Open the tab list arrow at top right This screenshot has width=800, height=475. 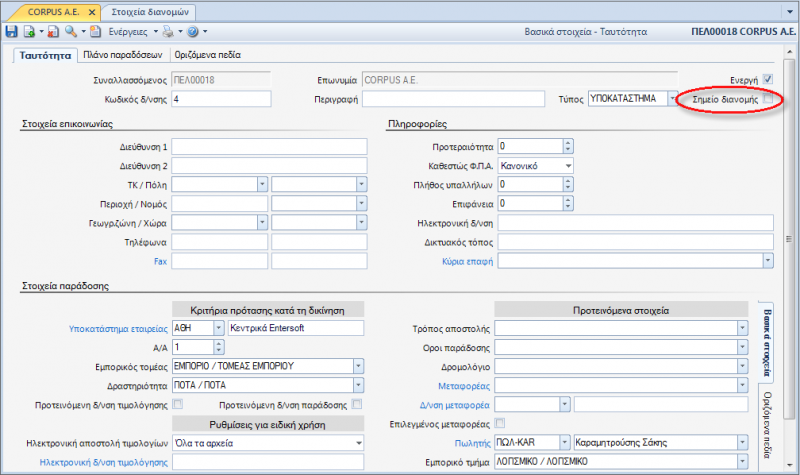[x=790, y=12]
